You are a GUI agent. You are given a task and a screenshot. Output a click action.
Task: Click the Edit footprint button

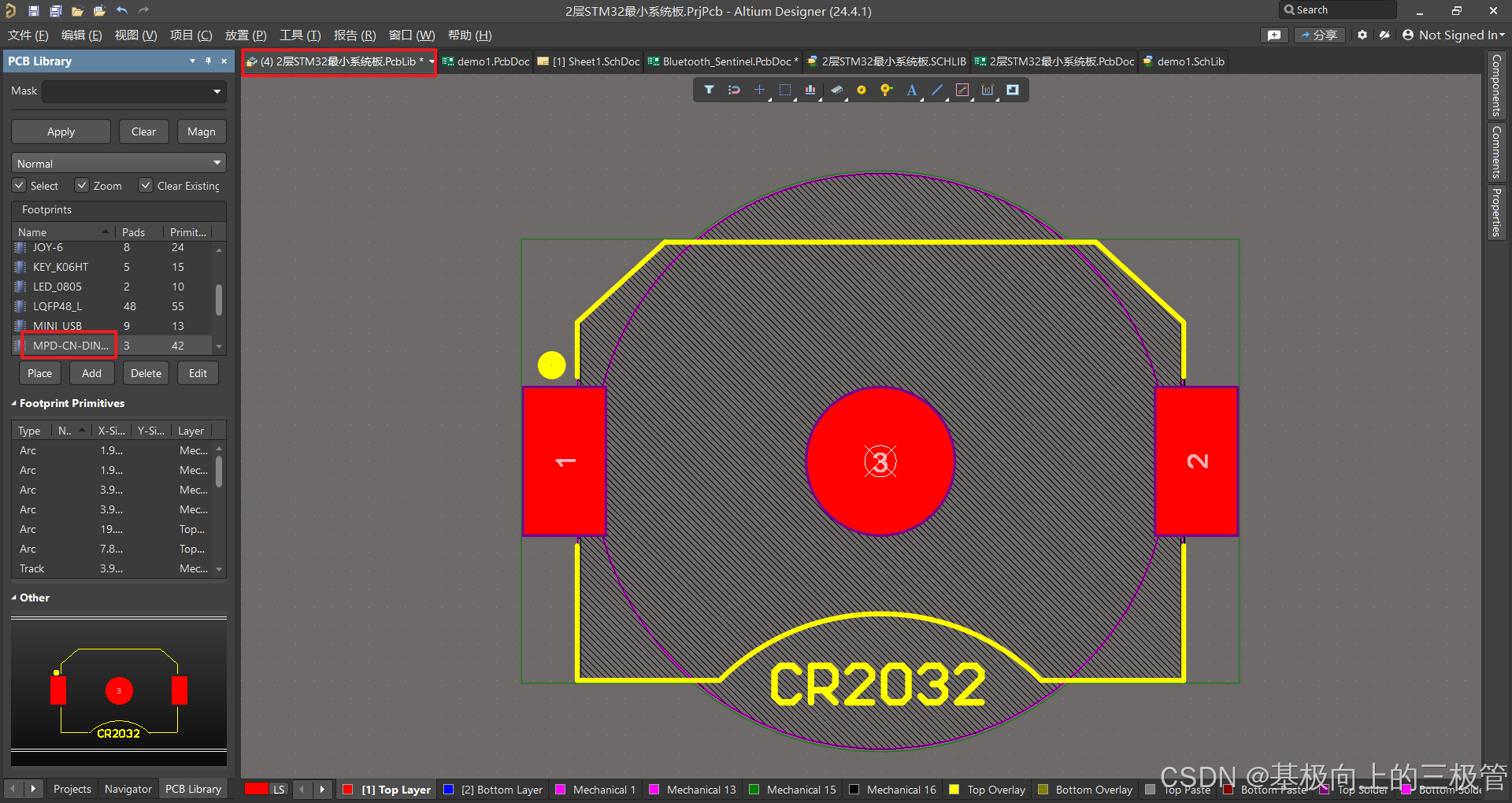click(198, 373)
